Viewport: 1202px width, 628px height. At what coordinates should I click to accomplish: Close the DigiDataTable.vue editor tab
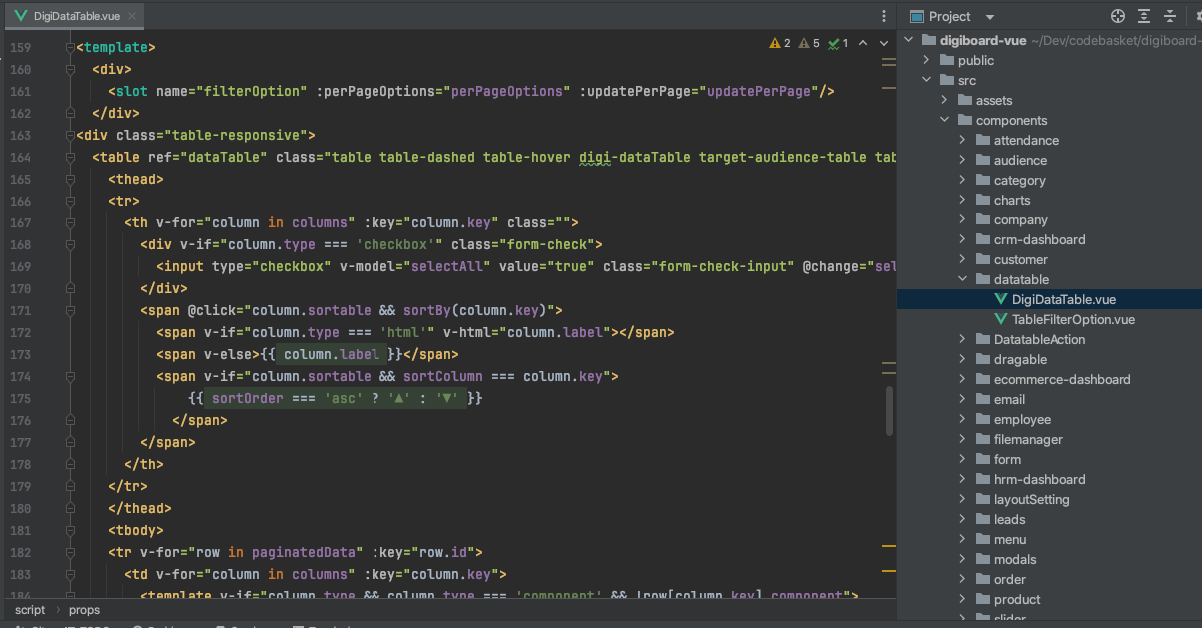[x=132, y=17]
